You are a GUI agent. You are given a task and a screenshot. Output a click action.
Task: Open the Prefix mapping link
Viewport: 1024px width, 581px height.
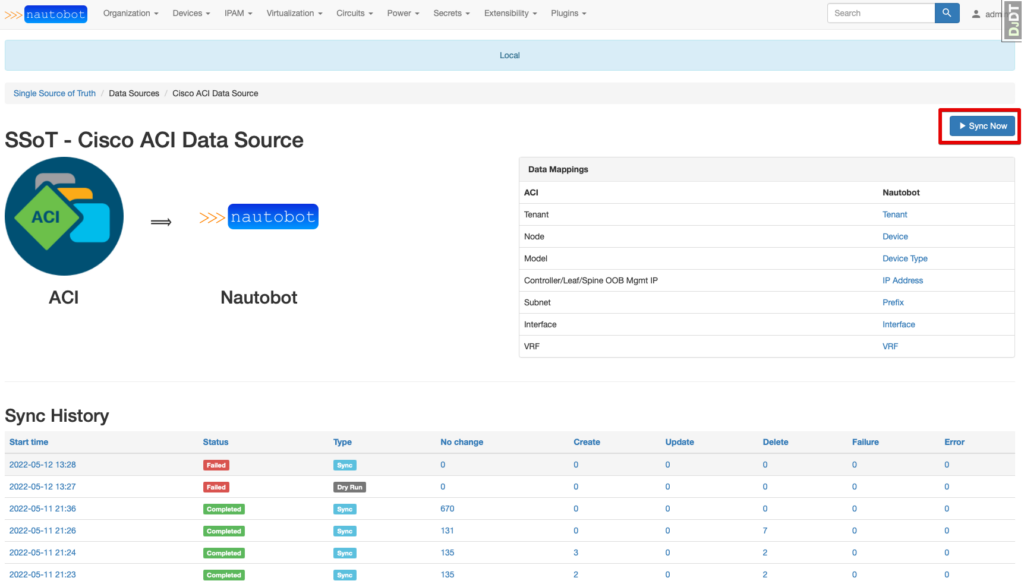click(x=893, y=303)
